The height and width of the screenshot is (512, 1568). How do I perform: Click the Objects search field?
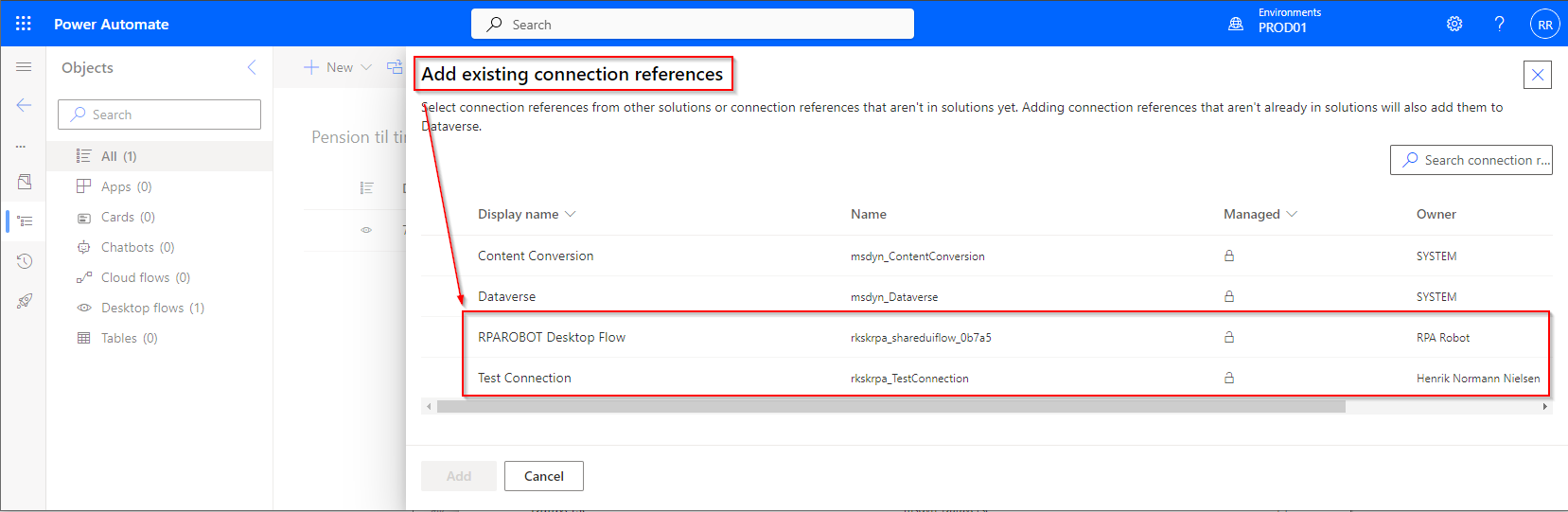[x=159, y=115]
